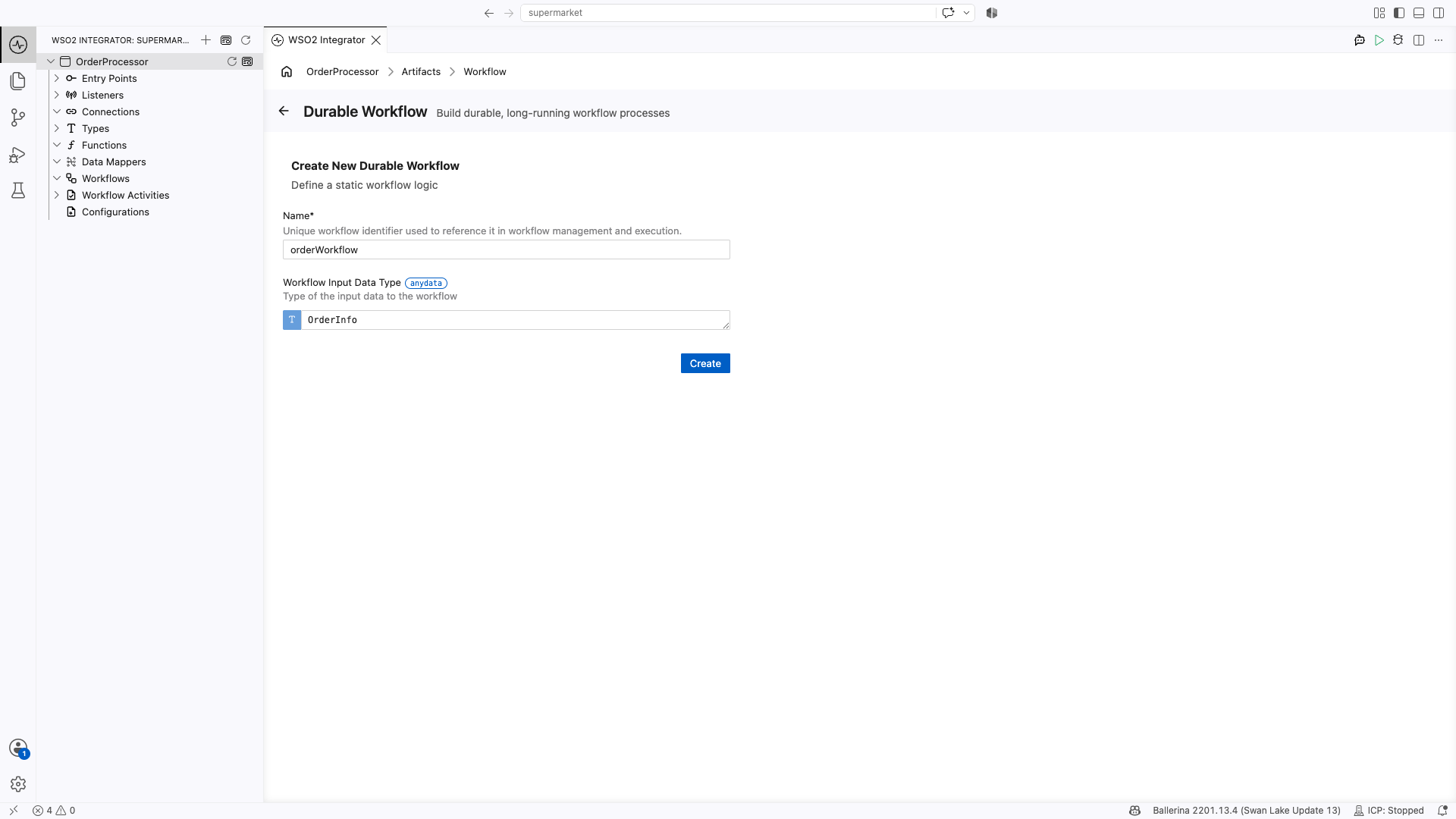Screen dimensions: 1456x819
Task: Open the notifications bell in status bar
Action: pyautogui.click(x=1442, y=811)
